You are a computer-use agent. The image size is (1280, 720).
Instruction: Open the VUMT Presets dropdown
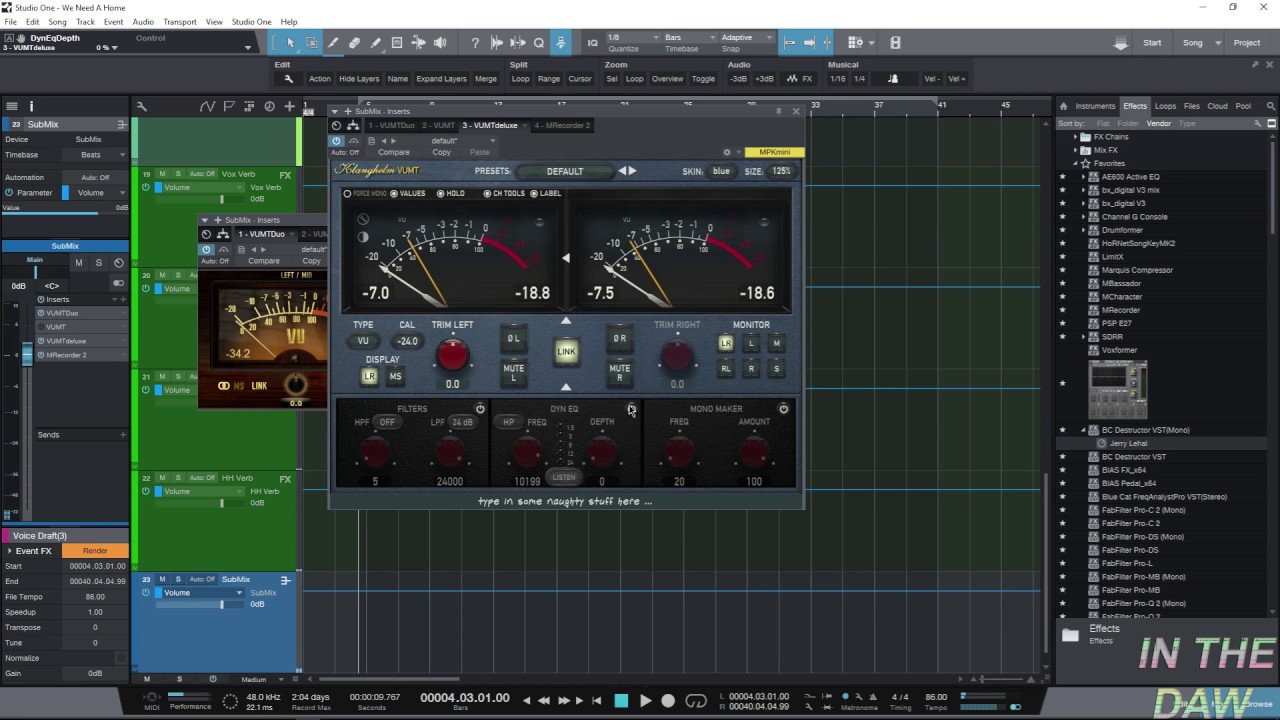(x=565, y=171)
